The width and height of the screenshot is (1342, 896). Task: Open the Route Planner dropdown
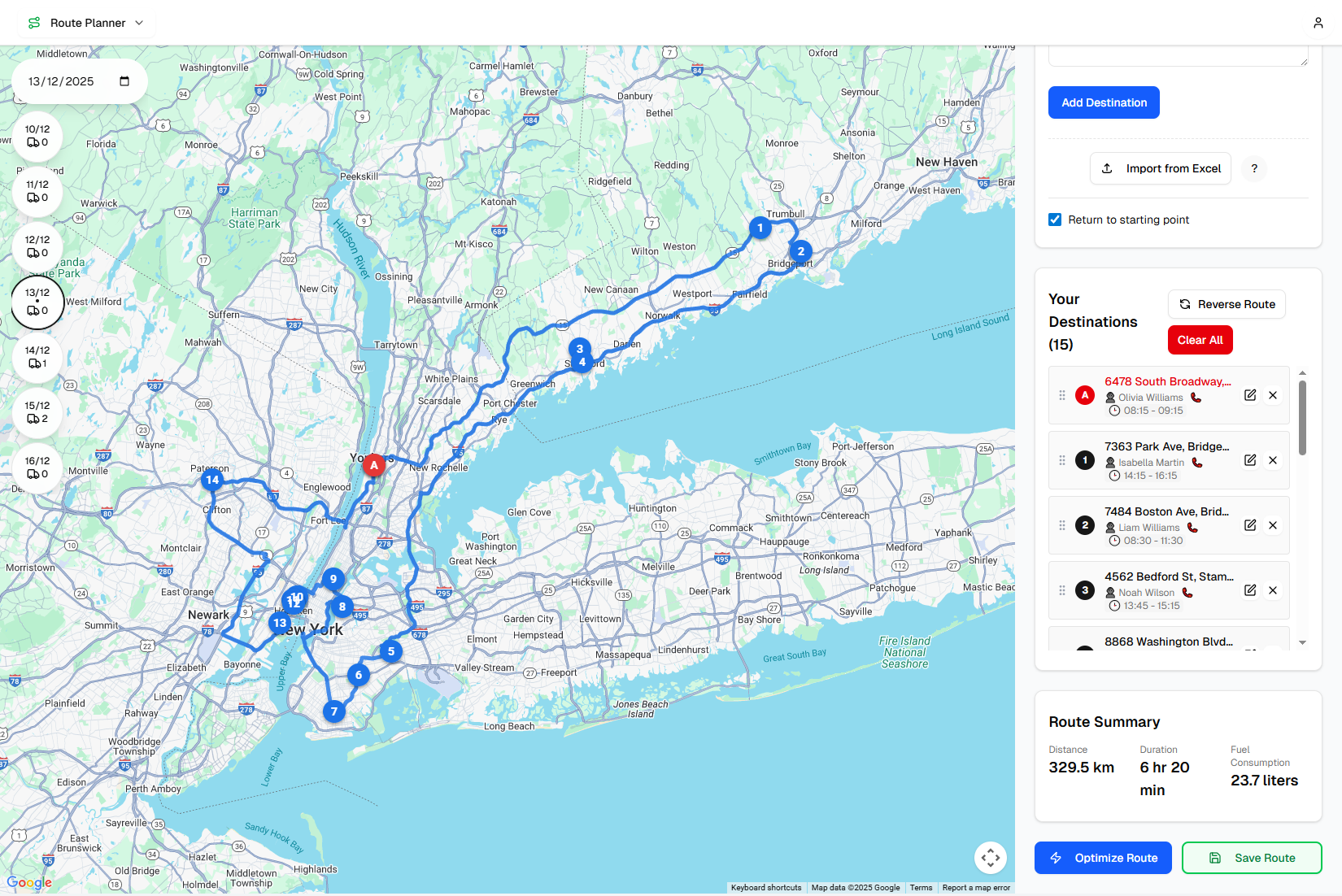click(x=138, y=23)
